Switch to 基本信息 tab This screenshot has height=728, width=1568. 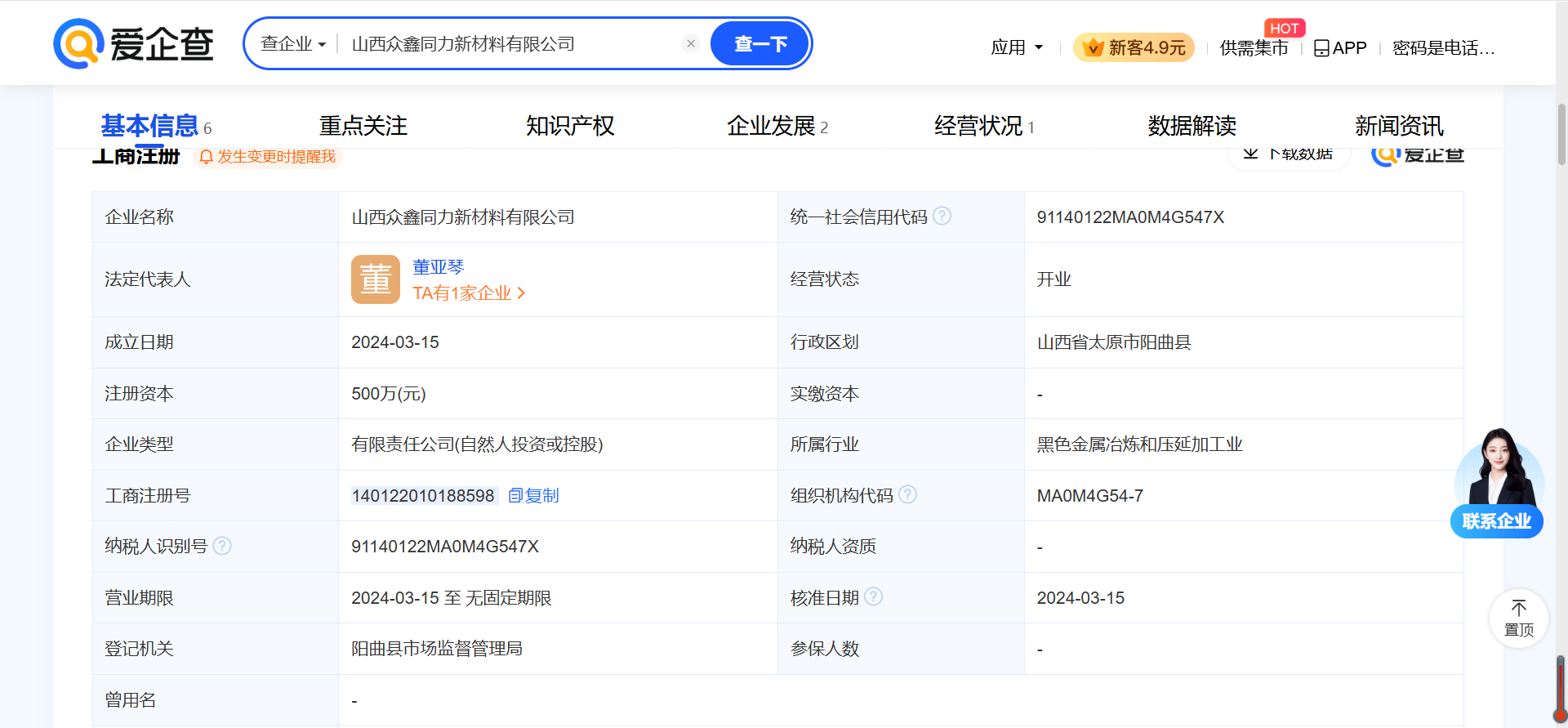click(155, 126)
